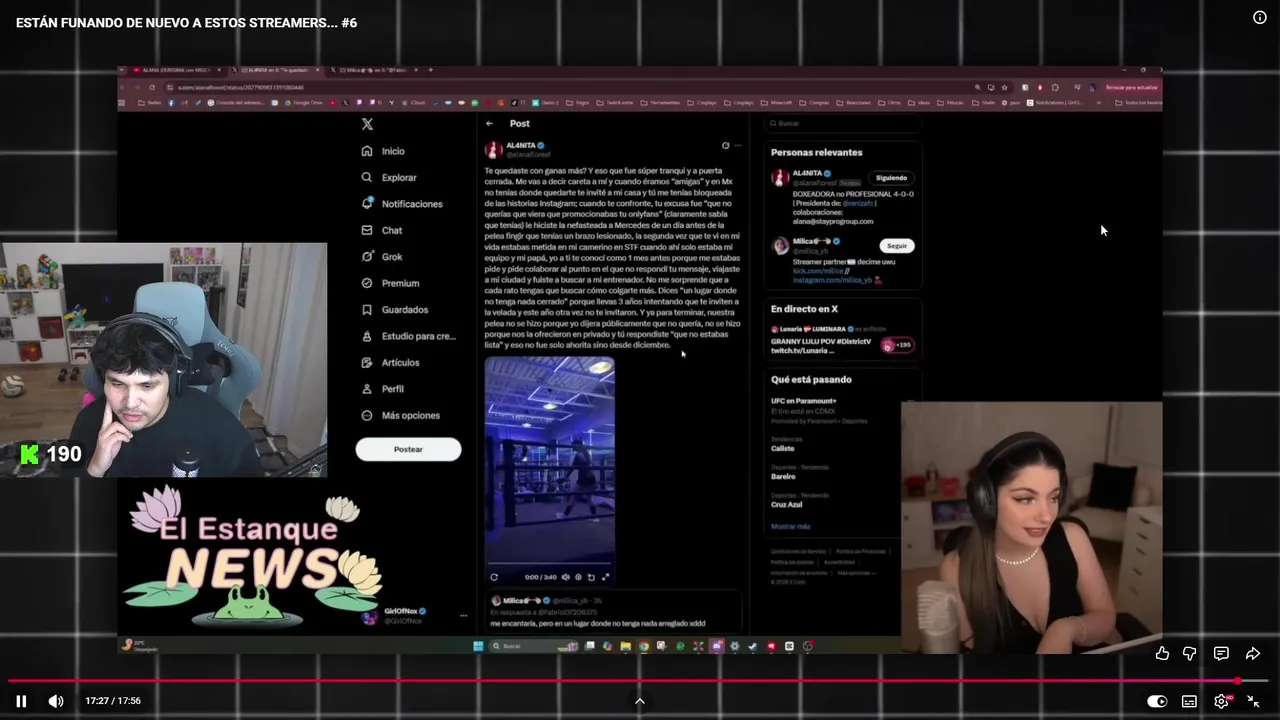The height and width of the screenshot is (720, 1280).
Task: Like the video with the thumbs-up icon
Action: pos(1162,653)
